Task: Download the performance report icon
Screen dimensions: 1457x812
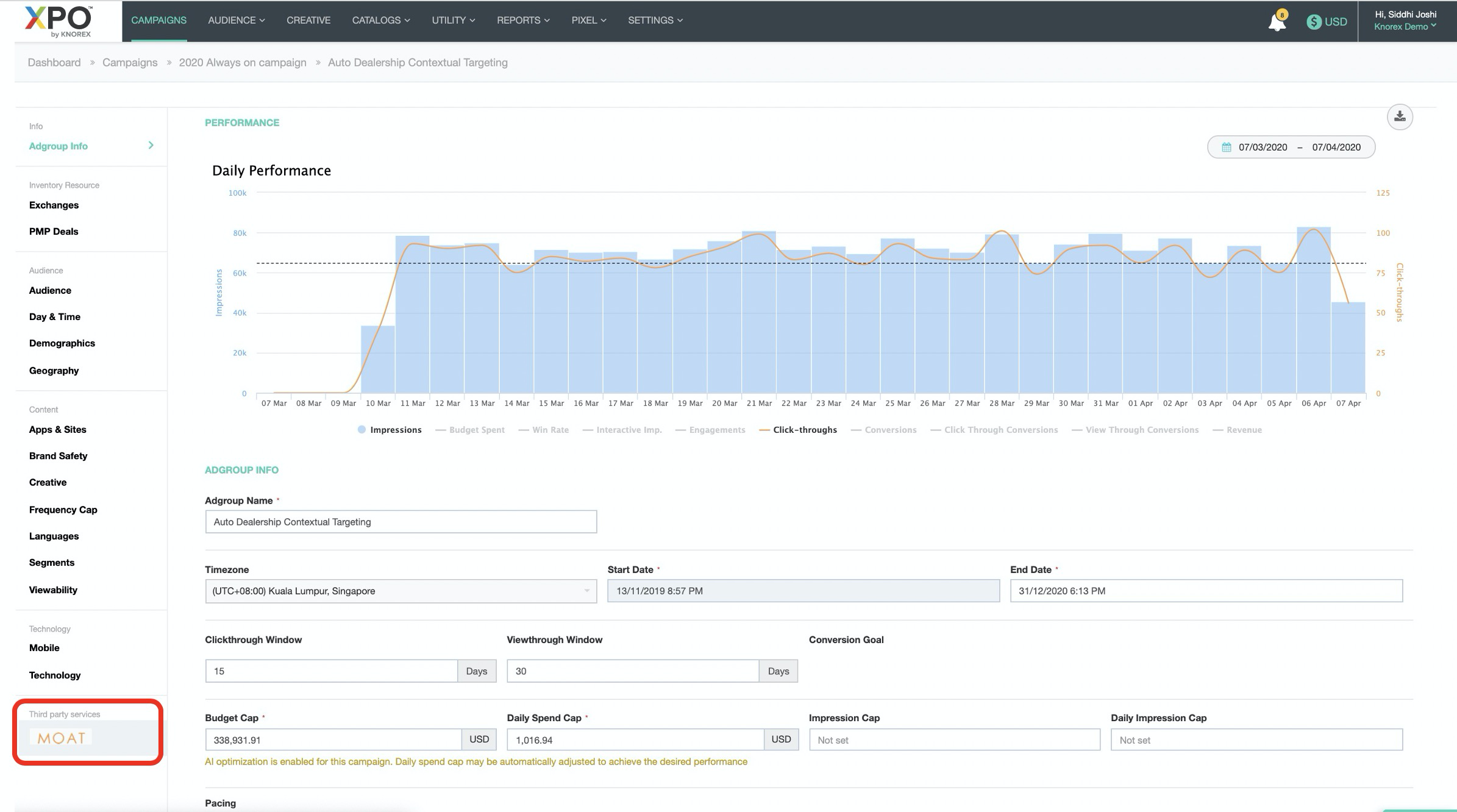Action: pyautogui.click(x=1400, y=116)
